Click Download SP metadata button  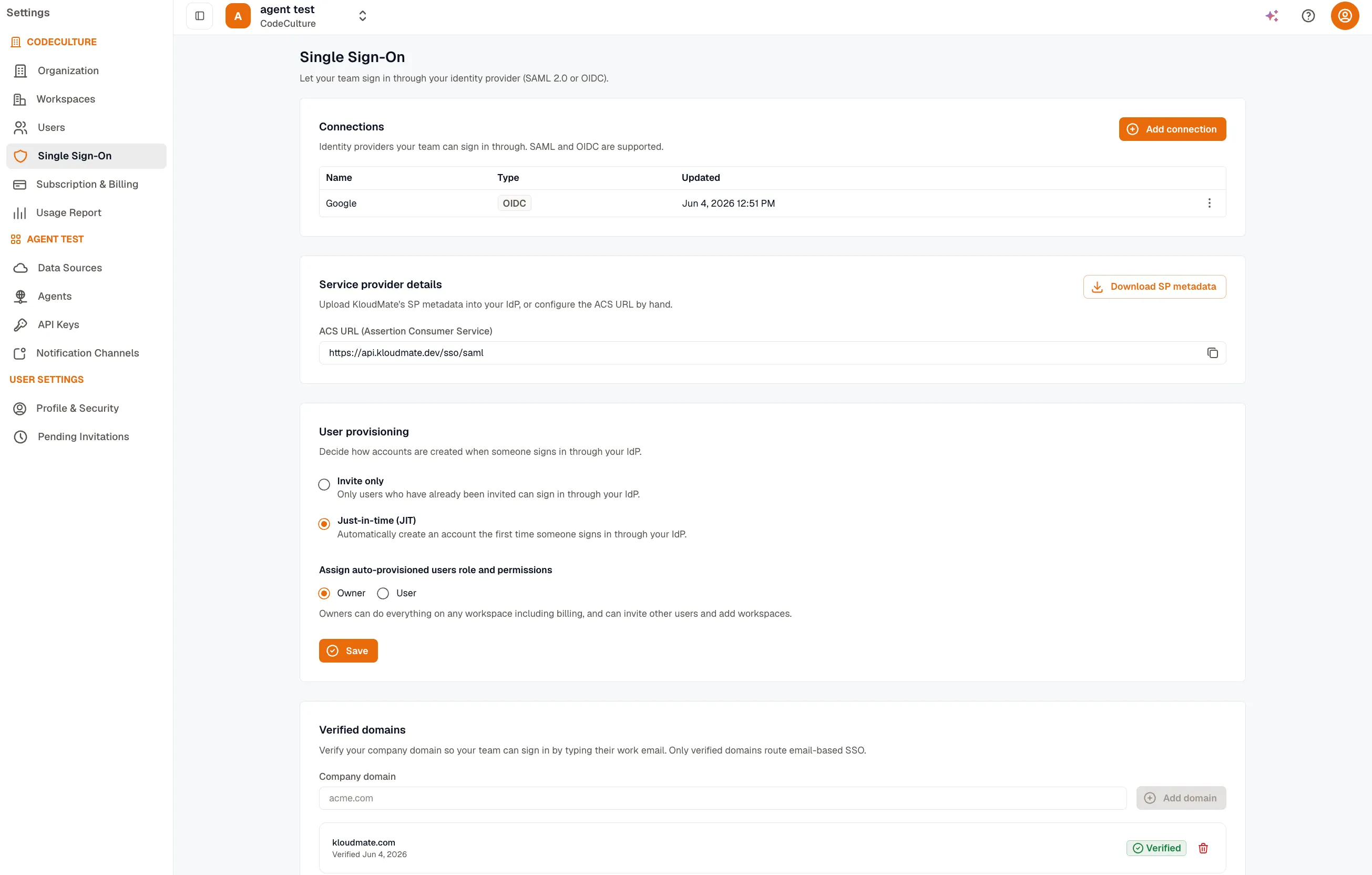coord(1154,287)
